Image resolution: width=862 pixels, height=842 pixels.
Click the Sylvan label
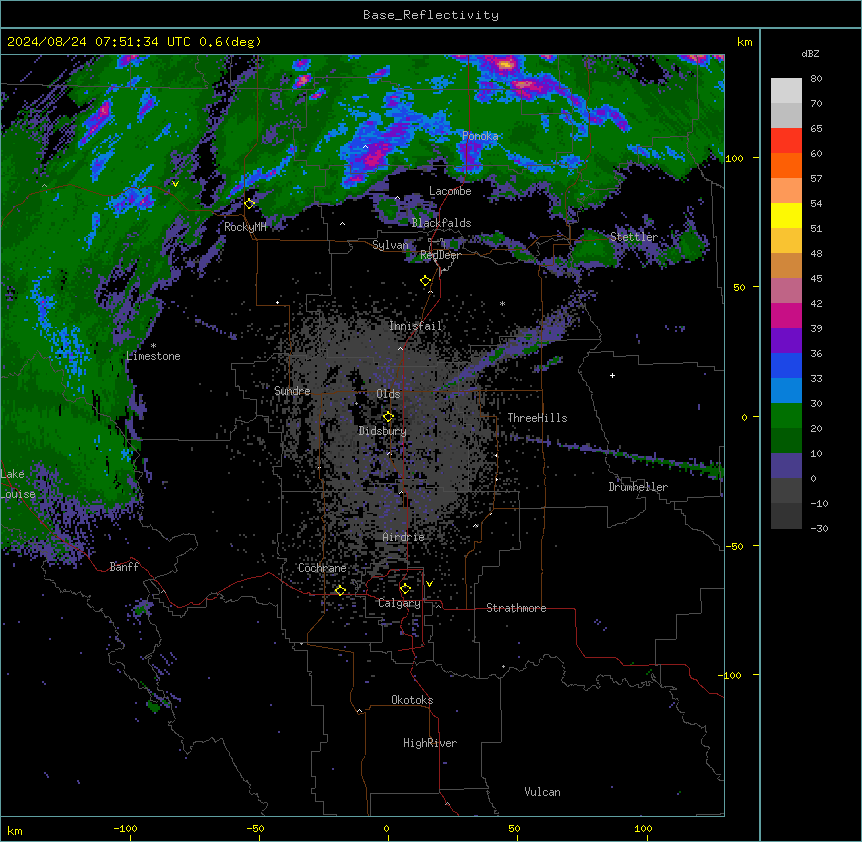pos(390,245)
